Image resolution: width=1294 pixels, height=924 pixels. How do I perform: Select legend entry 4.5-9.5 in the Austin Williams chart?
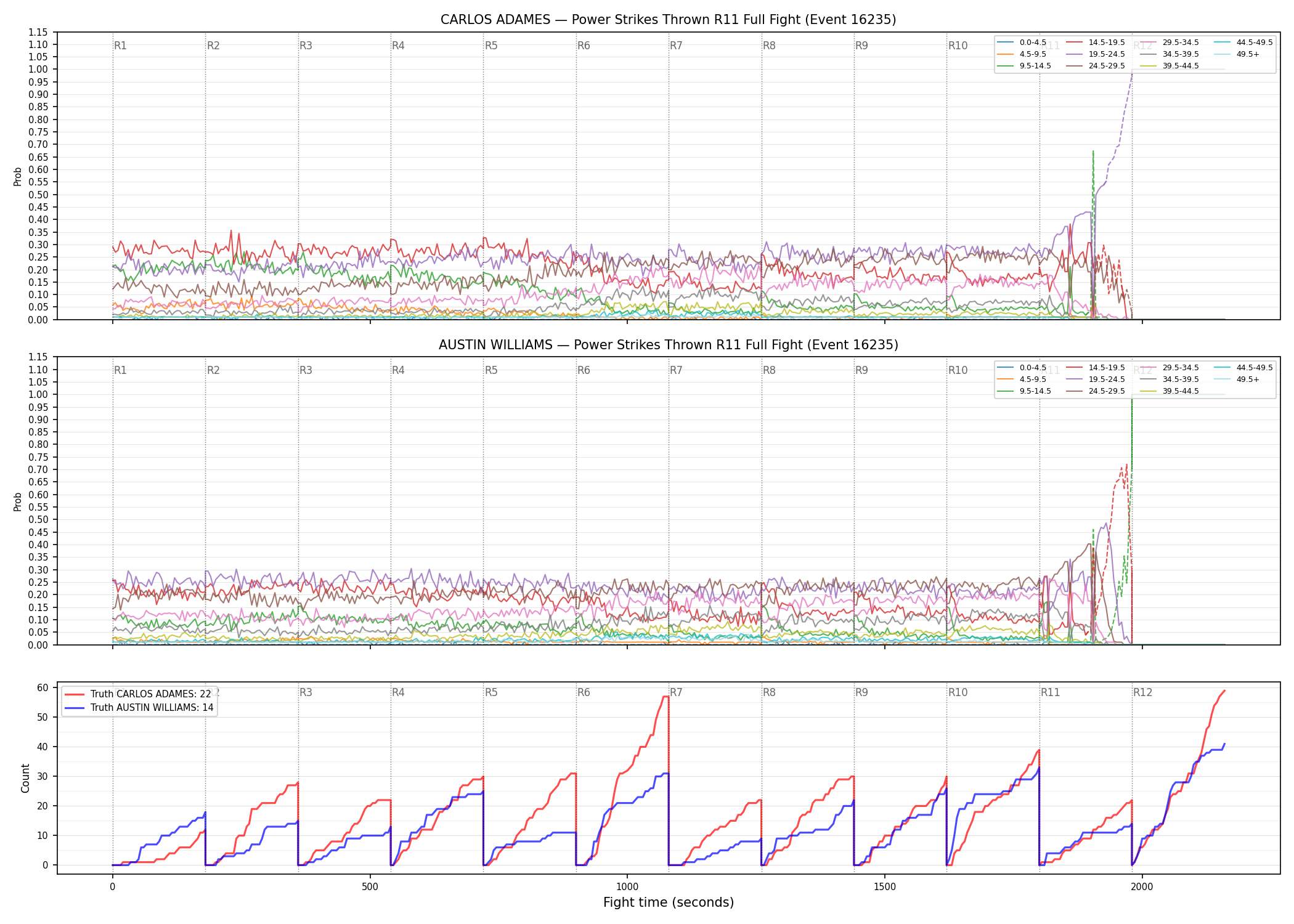coord(1022,379)
